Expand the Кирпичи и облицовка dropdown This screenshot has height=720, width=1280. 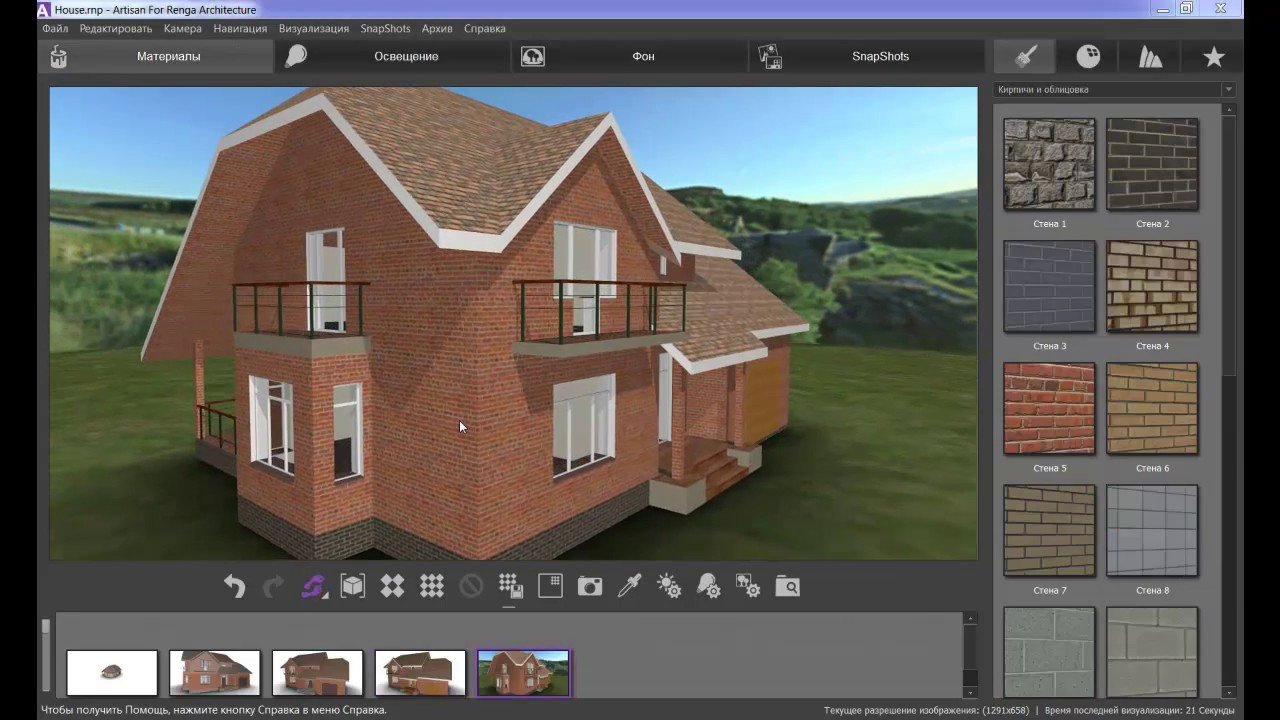(x=1228, y=90)
